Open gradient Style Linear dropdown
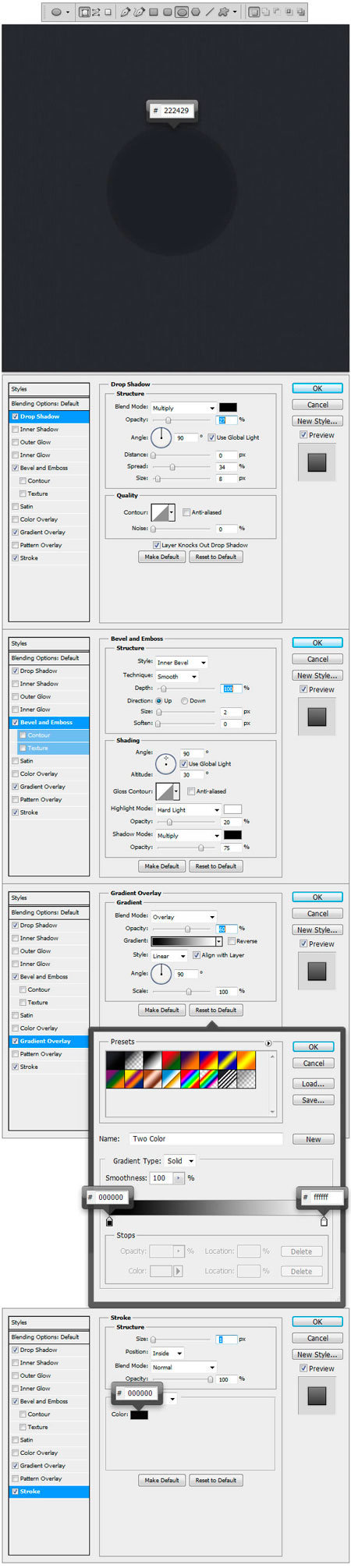351x1568 pixels. click(x=169, y=956)
